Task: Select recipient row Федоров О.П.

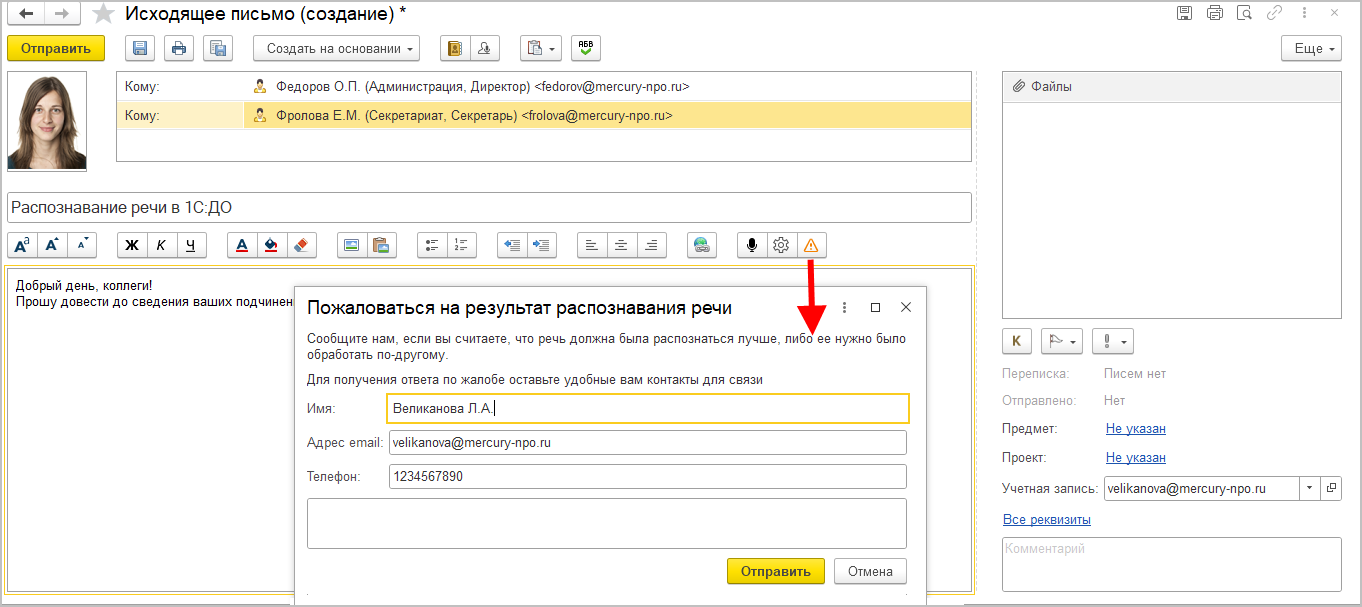Action: click(544, 87)
